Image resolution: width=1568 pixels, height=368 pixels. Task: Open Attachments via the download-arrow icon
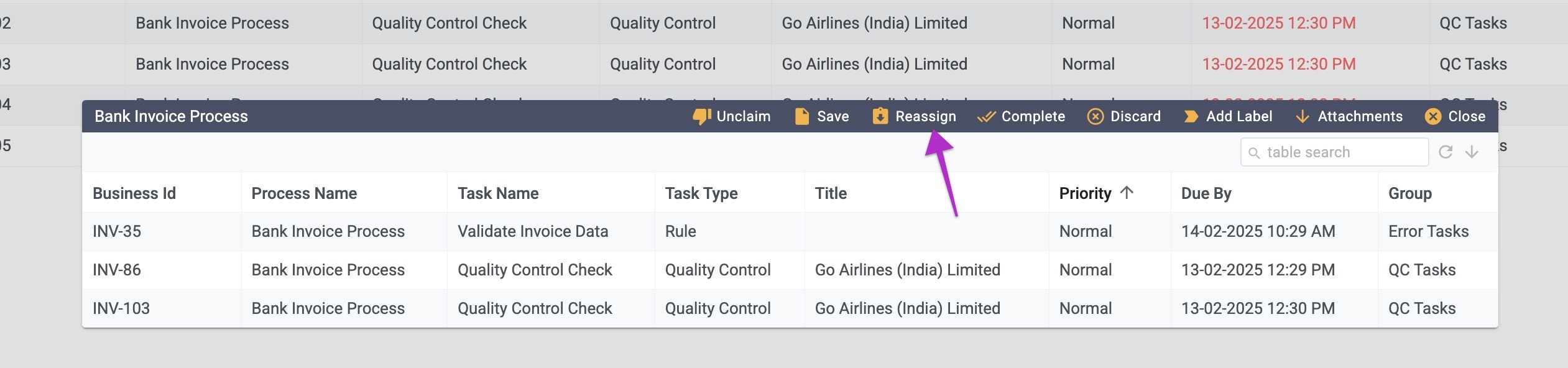1303,116
